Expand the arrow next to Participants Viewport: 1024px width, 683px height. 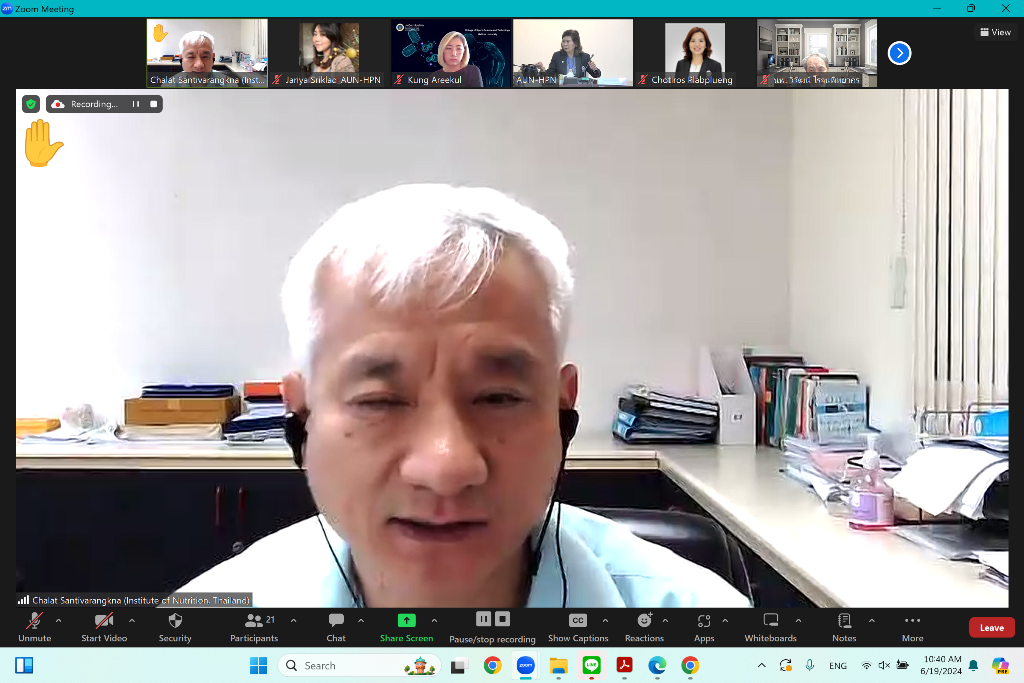click(x=293, y=621)
